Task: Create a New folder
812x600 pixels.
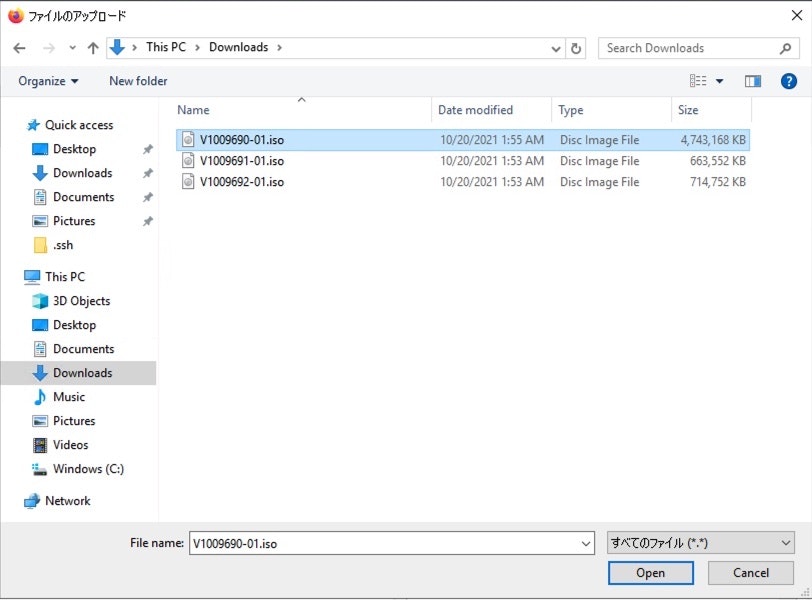Action: point(138,81)
